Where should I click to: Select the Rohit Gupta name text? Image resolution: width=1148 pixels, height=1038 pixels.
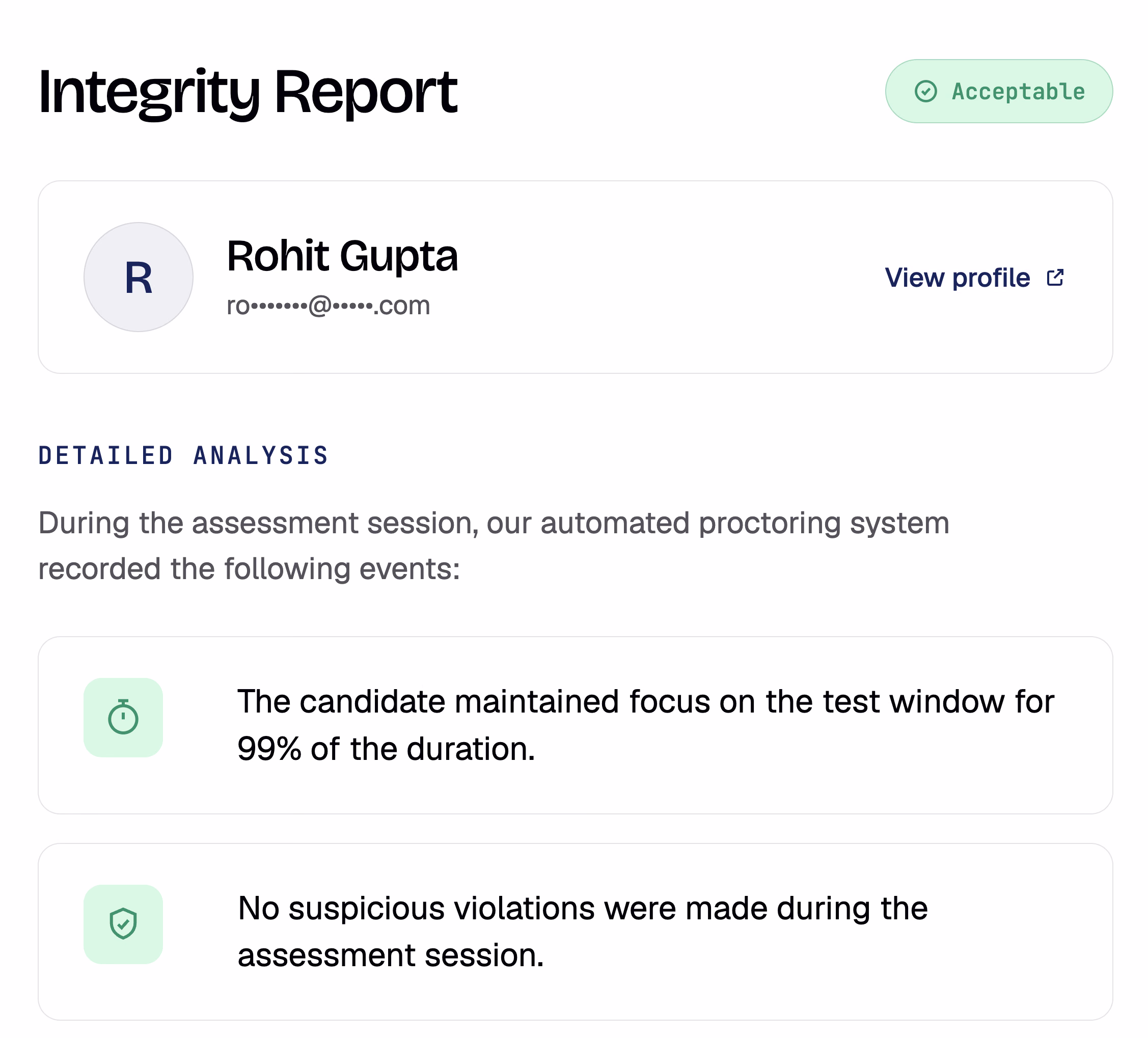click(x=342, y=256)
